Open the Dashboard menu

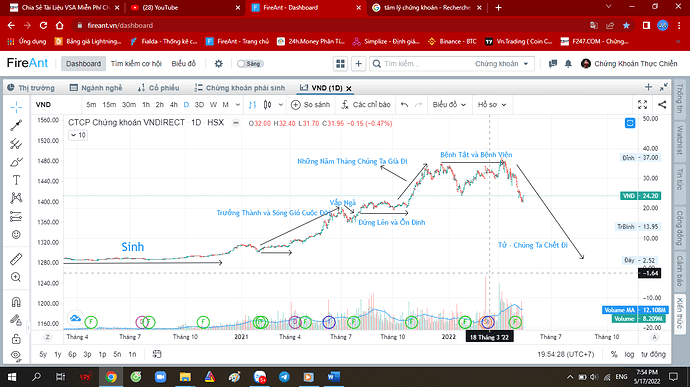click(x=83, y=64)
